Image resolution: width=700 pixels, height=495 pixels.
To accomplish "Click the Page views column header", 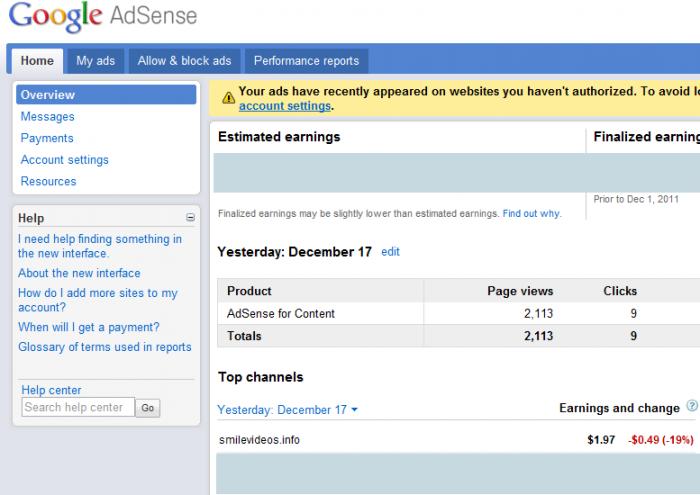I will coord(520,291).
